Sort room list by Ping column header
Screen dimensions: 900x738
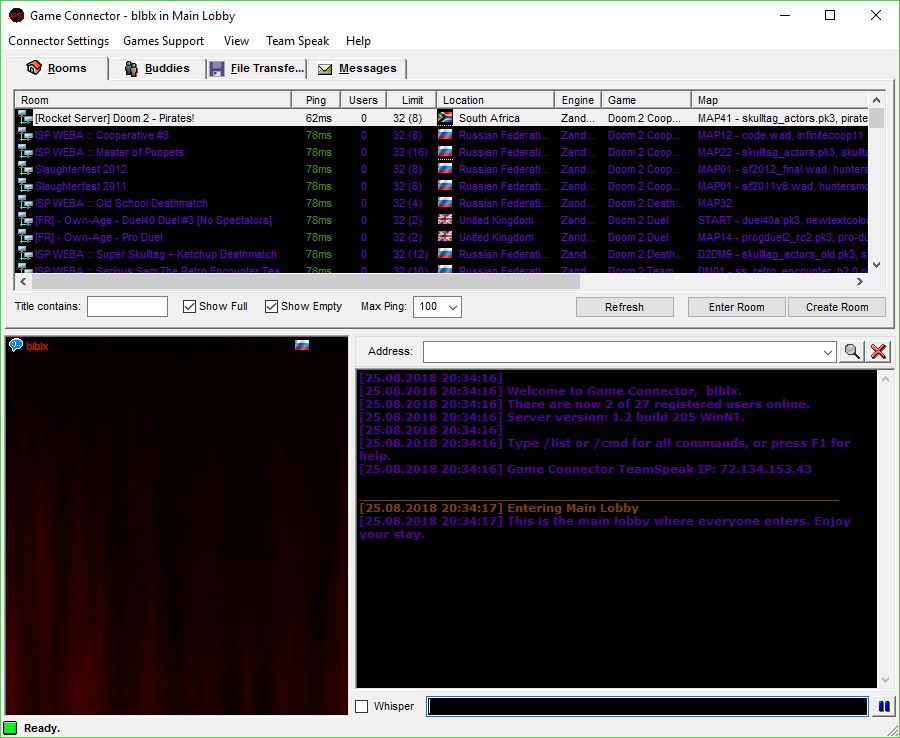tap(316, 100)
